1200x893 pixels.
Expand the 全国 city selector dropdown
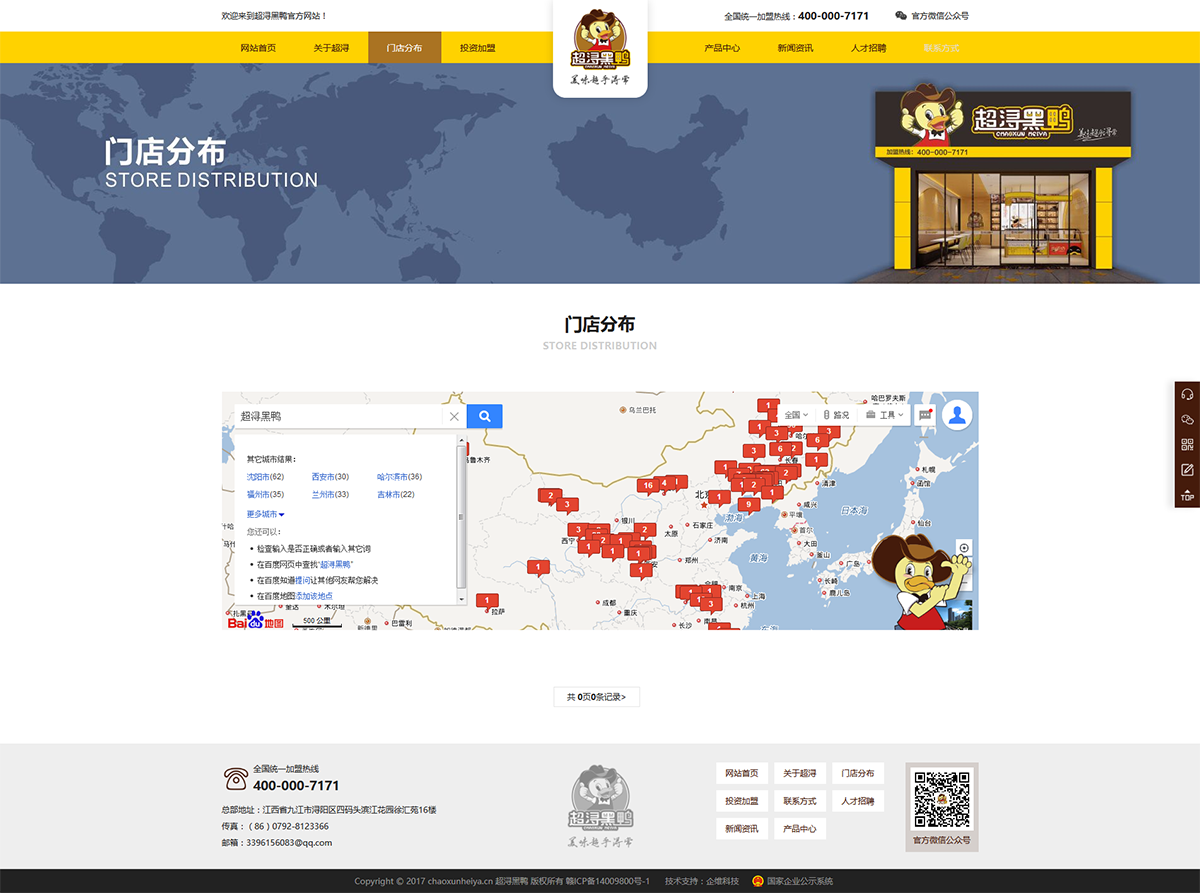click(796, 415)
